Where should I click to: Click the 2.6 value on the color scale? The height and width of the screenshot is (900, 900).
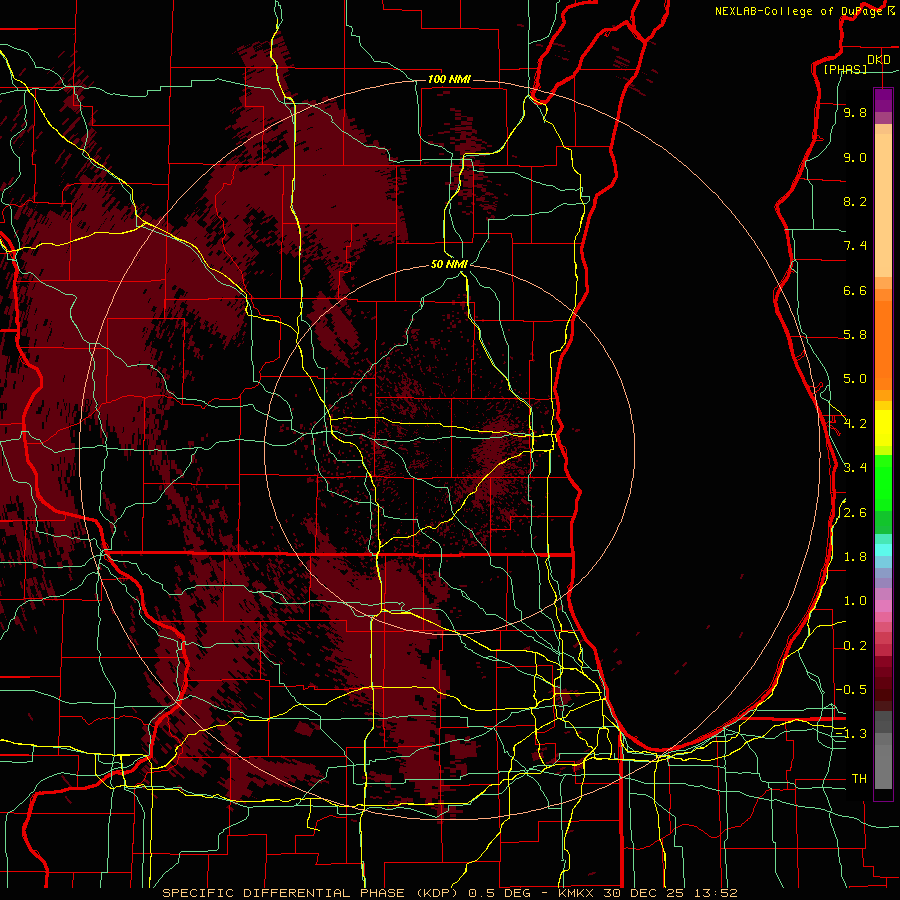tap(855, 513)
